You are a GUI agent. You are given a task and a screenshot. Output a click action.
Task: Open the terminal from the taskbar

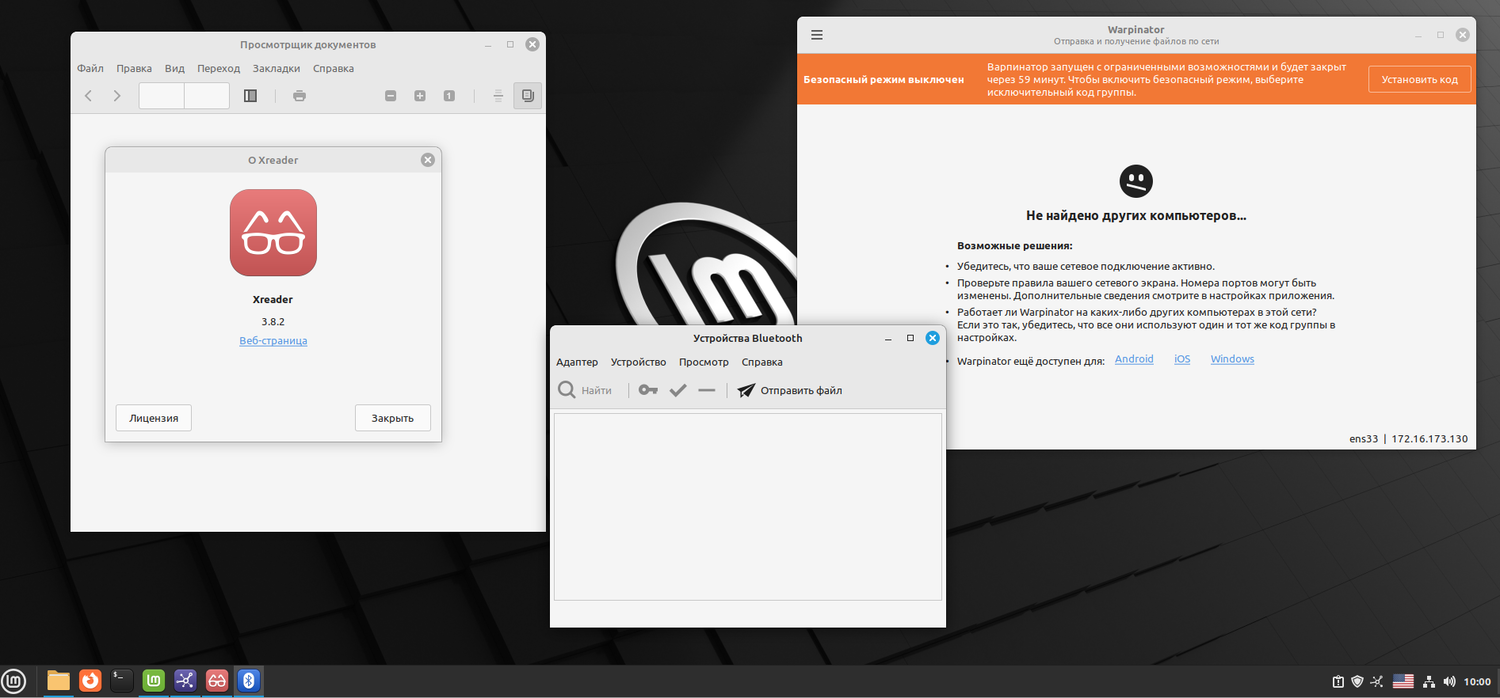(x=122, y=681)
